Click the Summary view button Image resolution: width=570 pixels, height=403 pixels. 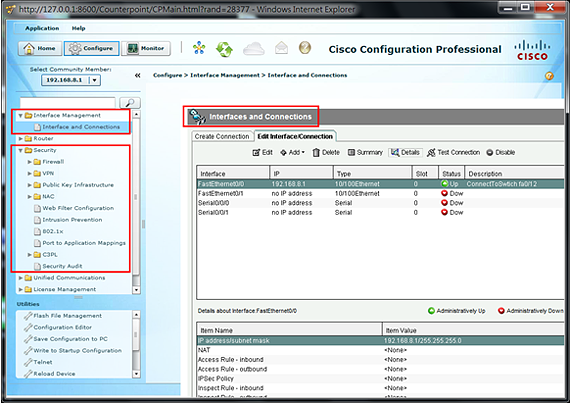coord(365,152)
